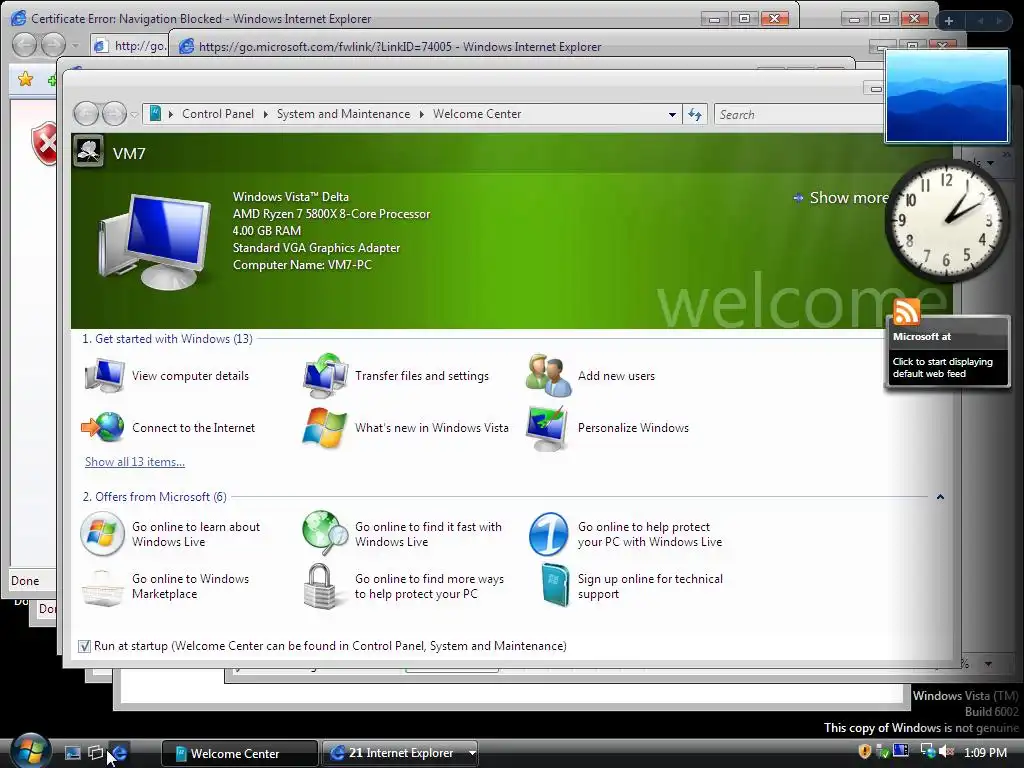
Task: Click the VM7 user account picture
Action: click(88, 152)
